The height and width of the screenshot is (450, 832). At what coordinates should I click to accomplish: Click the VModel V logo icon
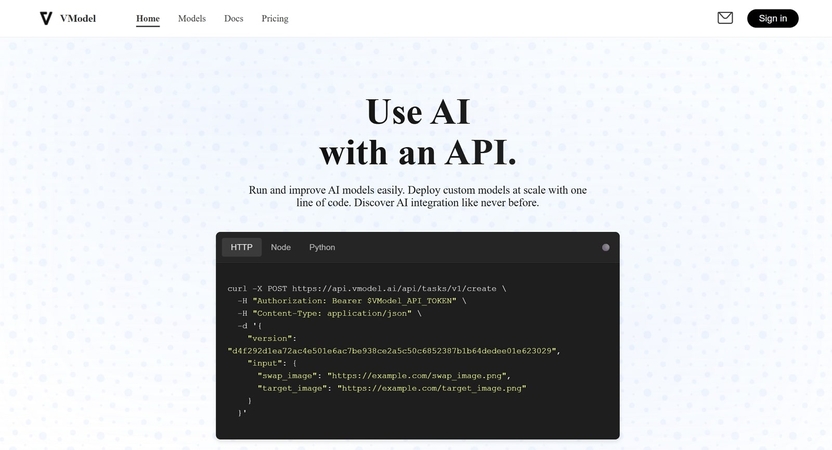click(x=46, y=19)
